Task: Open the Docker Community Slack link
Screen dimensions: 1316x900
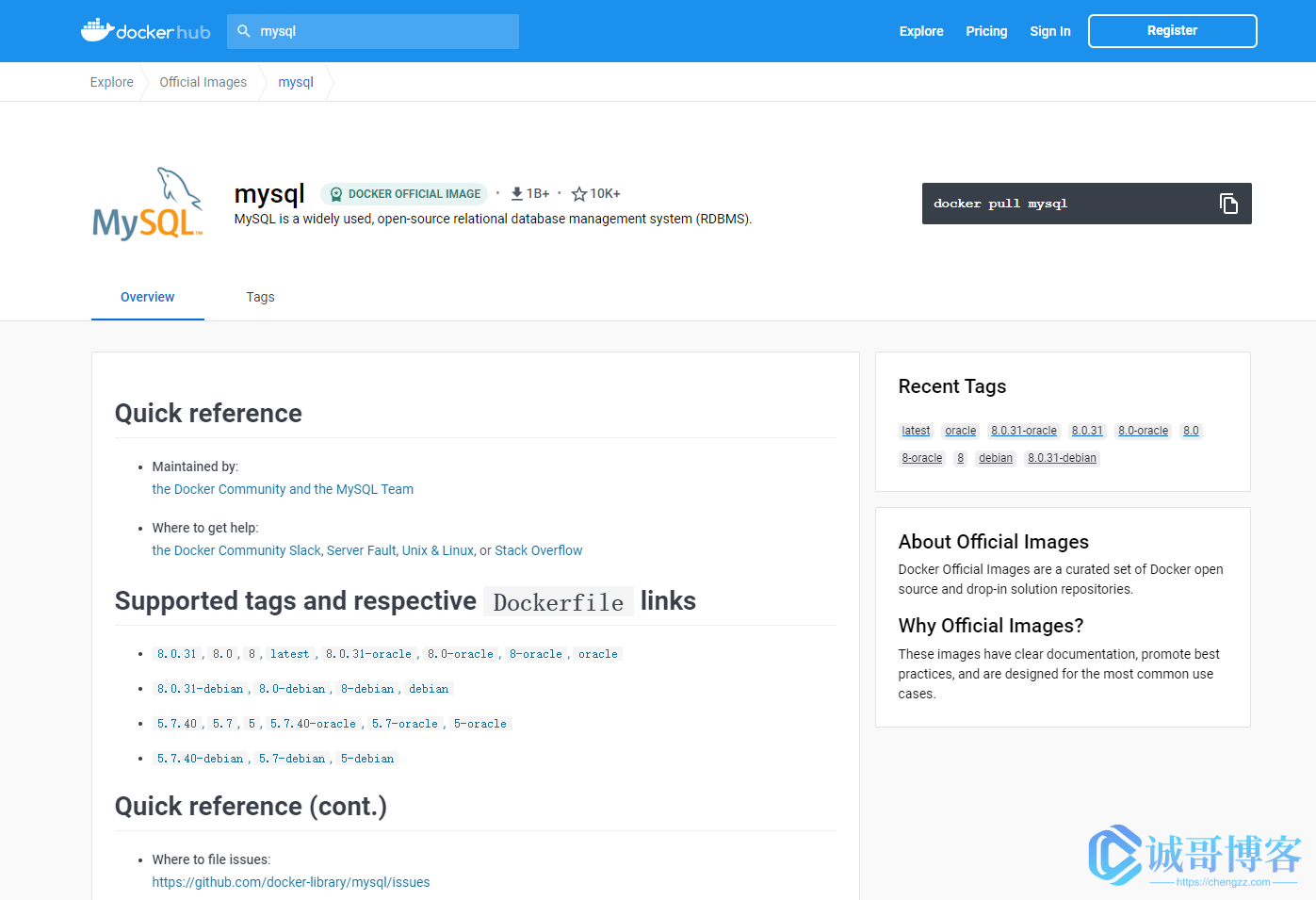Action: [236, 550]
